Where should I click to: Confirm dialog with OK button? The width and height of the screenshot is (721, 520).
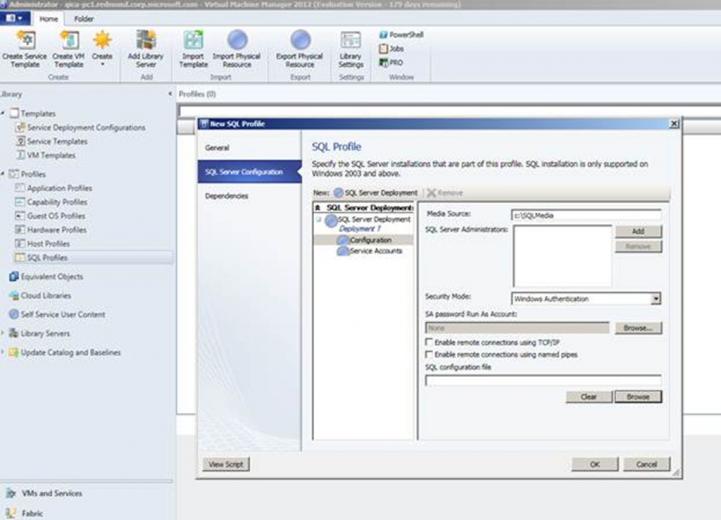point(595,464)
